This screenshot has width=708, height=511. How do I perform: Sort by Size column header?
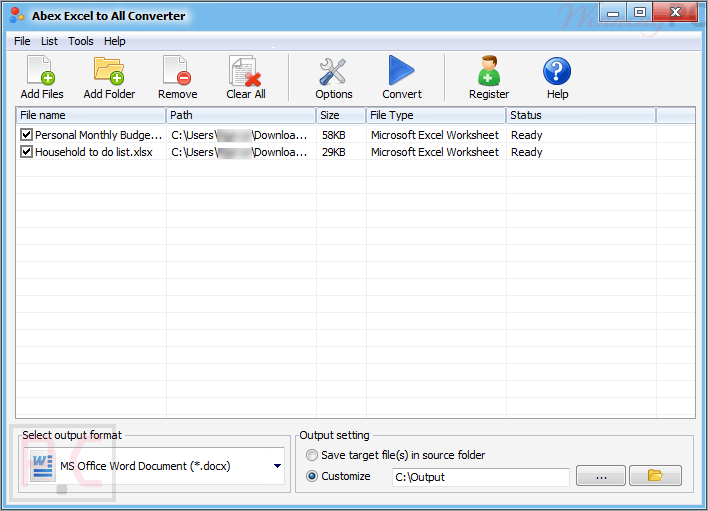[341, 115]
